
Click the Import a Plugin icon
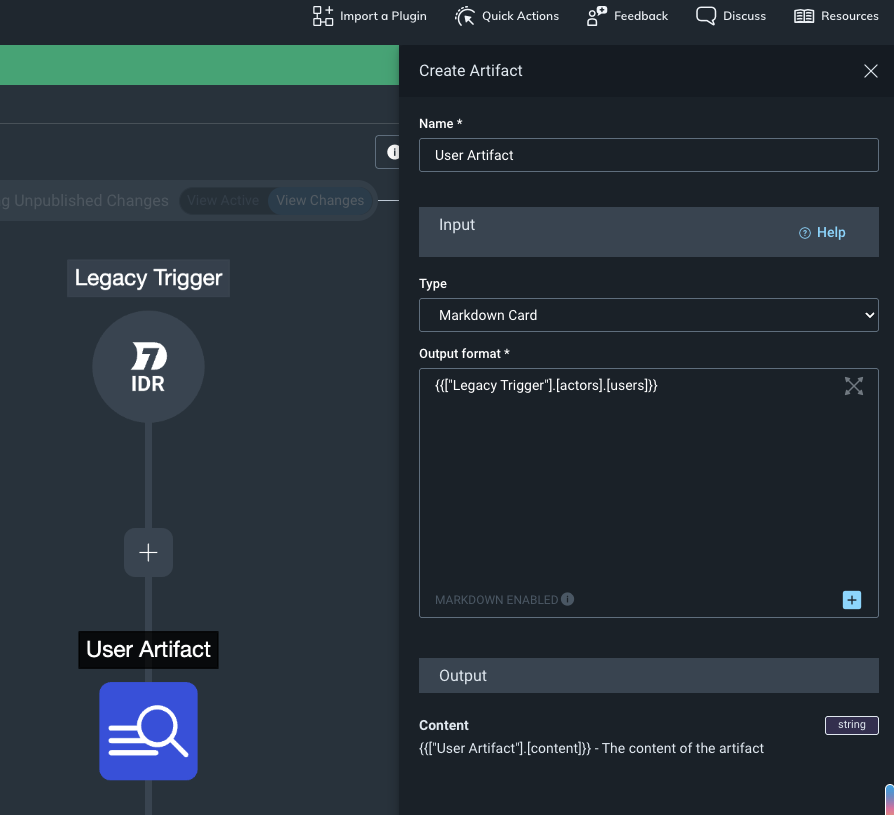tap(323, 16)
